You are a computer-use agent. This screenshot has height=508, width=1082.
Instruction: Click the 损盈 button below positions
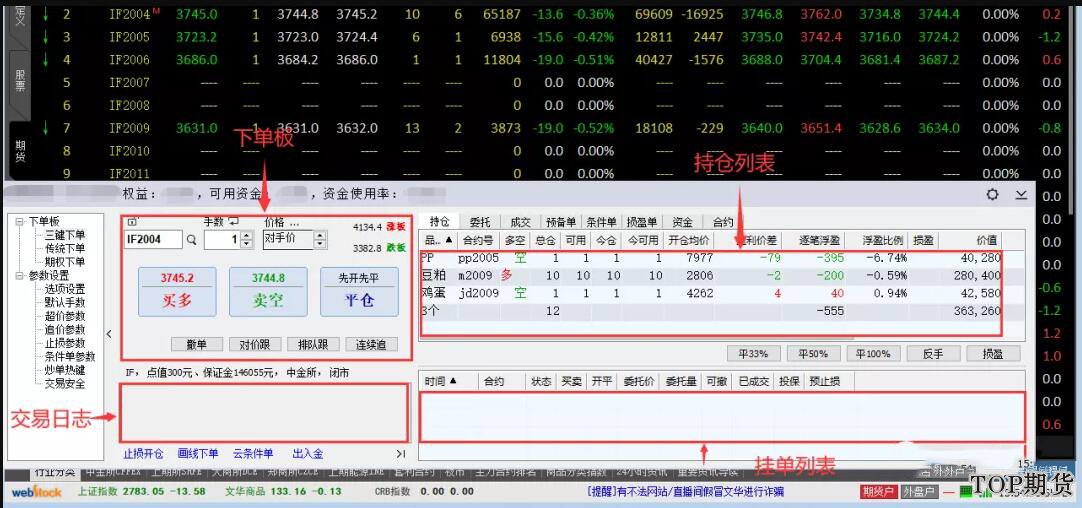click(x=992, y=353)
